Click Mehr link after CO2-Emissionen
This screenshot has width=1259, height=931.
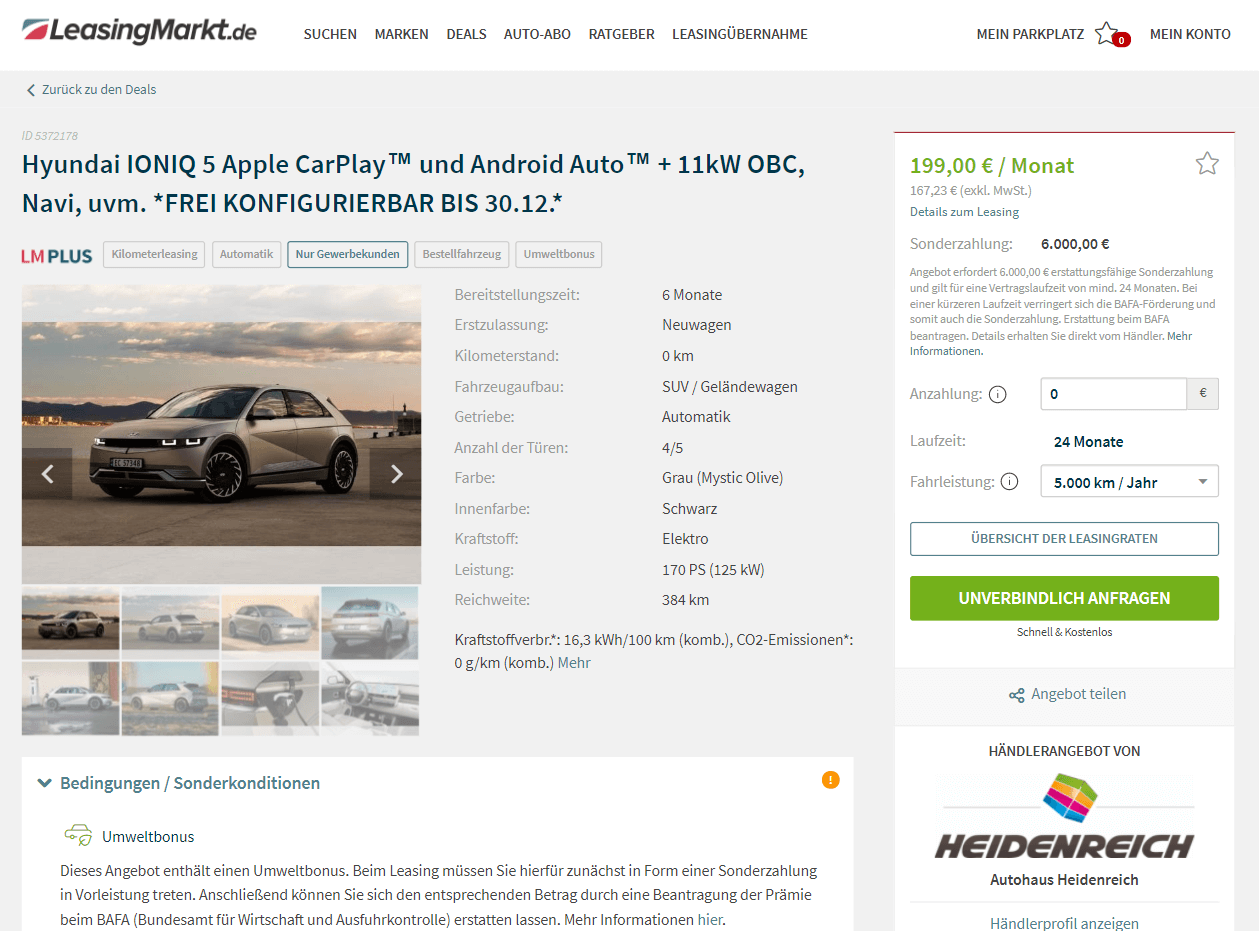click(574, 663)
